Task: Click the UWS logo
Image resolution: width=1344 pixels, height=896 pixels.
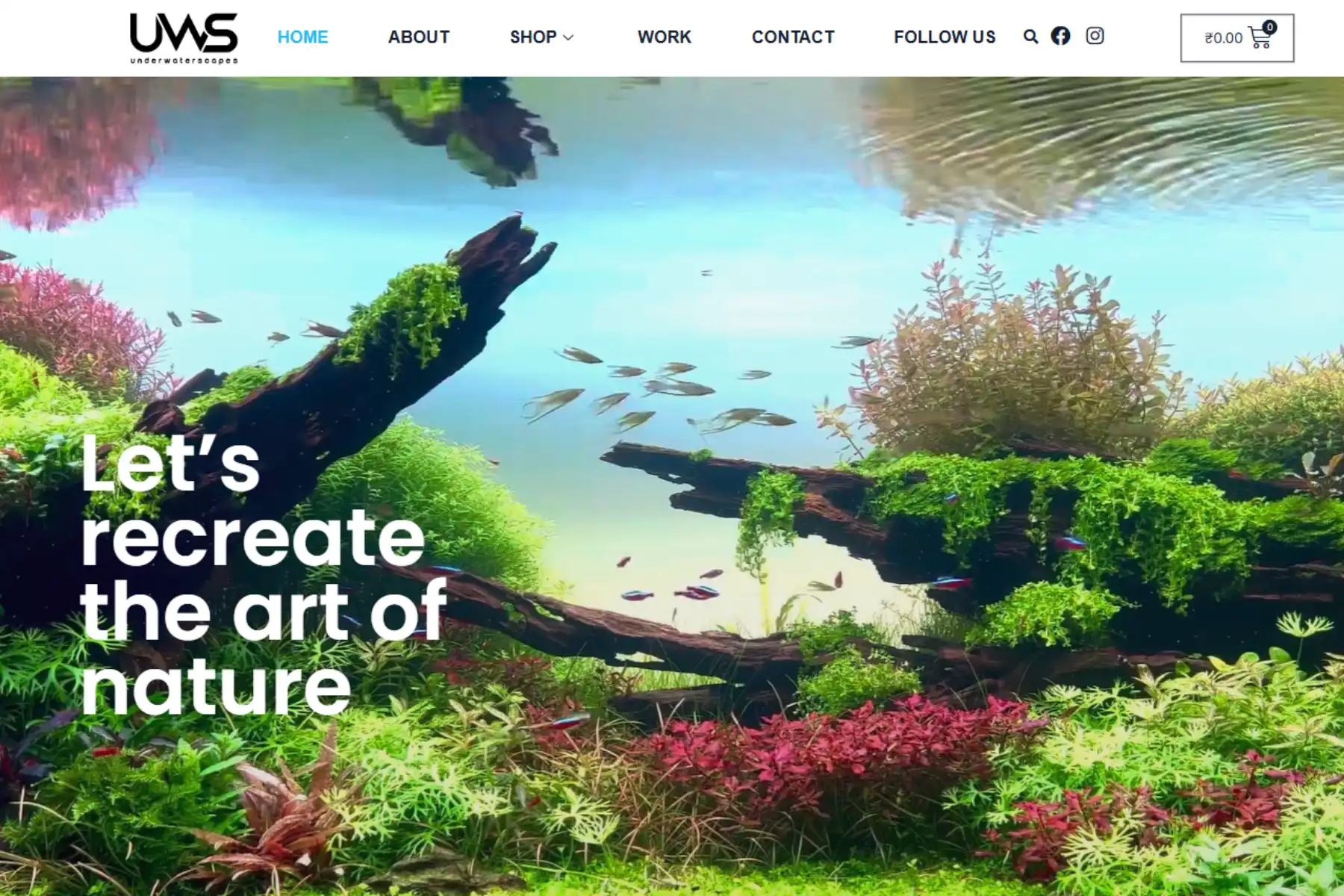Action: point(184,33)
